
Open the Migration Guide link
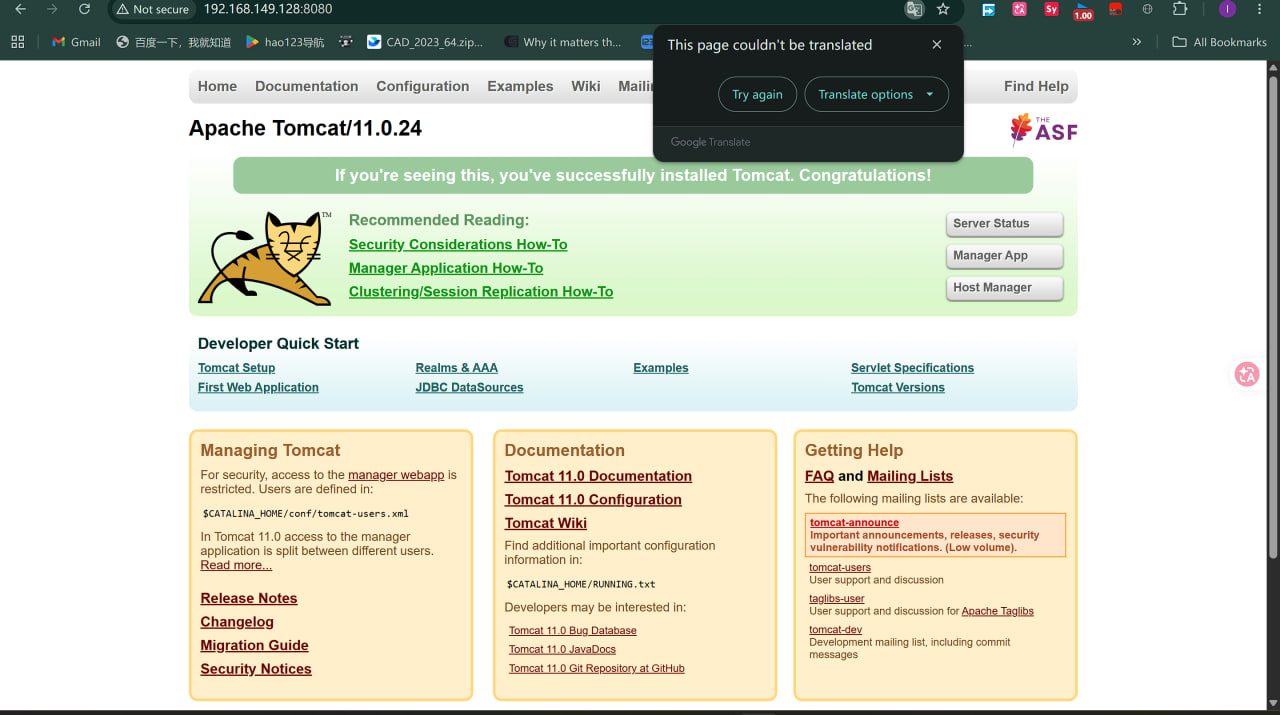pos(254,646)
